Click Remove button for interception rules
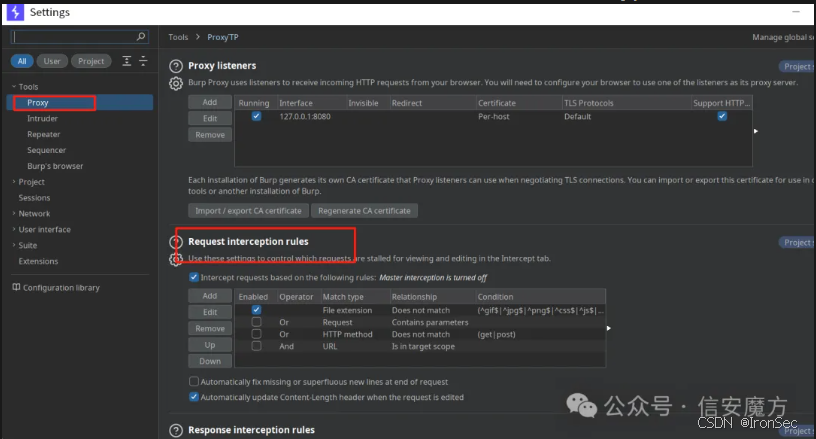Image resolution: width=816 pixels, height=439 pixels. [x=210, y=328]
